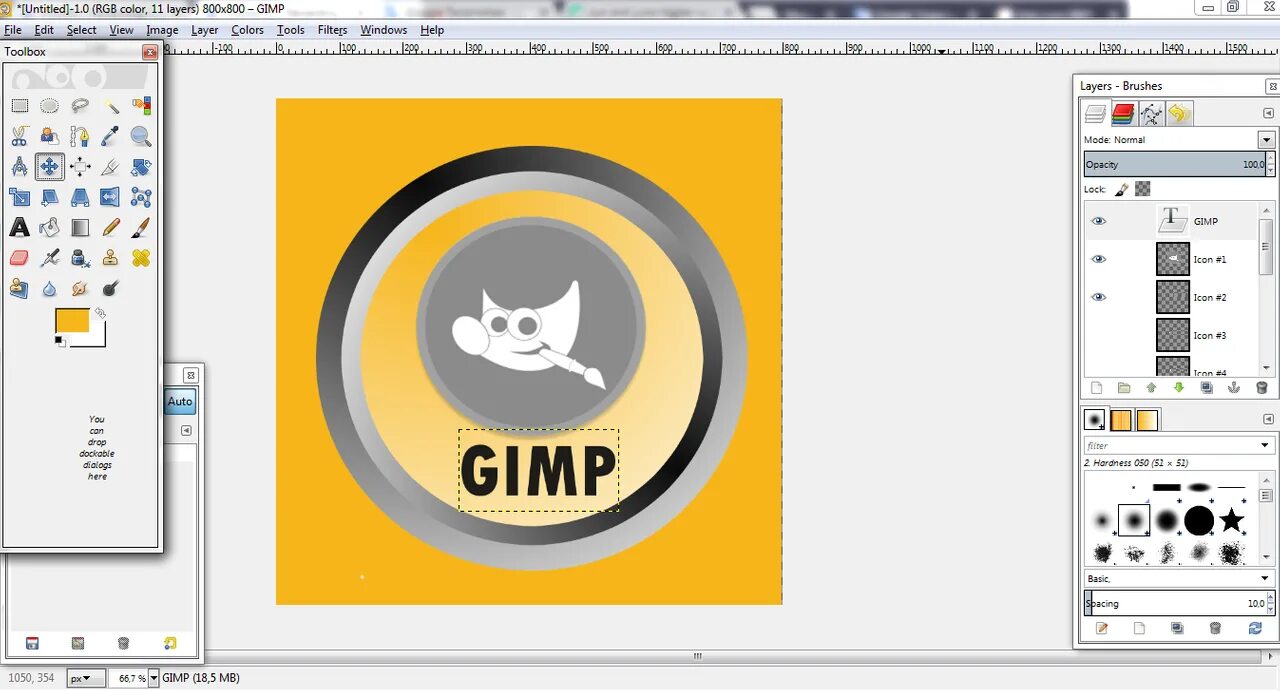Screen dimensions: 1280x691
Task: Refresh the brushes list
Action: pos(1255,628)
